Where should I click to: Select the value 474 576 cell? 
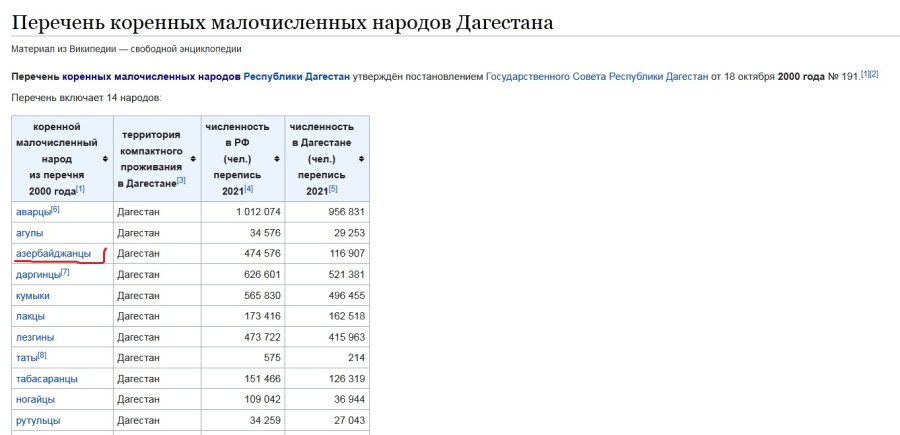(243, 254)
